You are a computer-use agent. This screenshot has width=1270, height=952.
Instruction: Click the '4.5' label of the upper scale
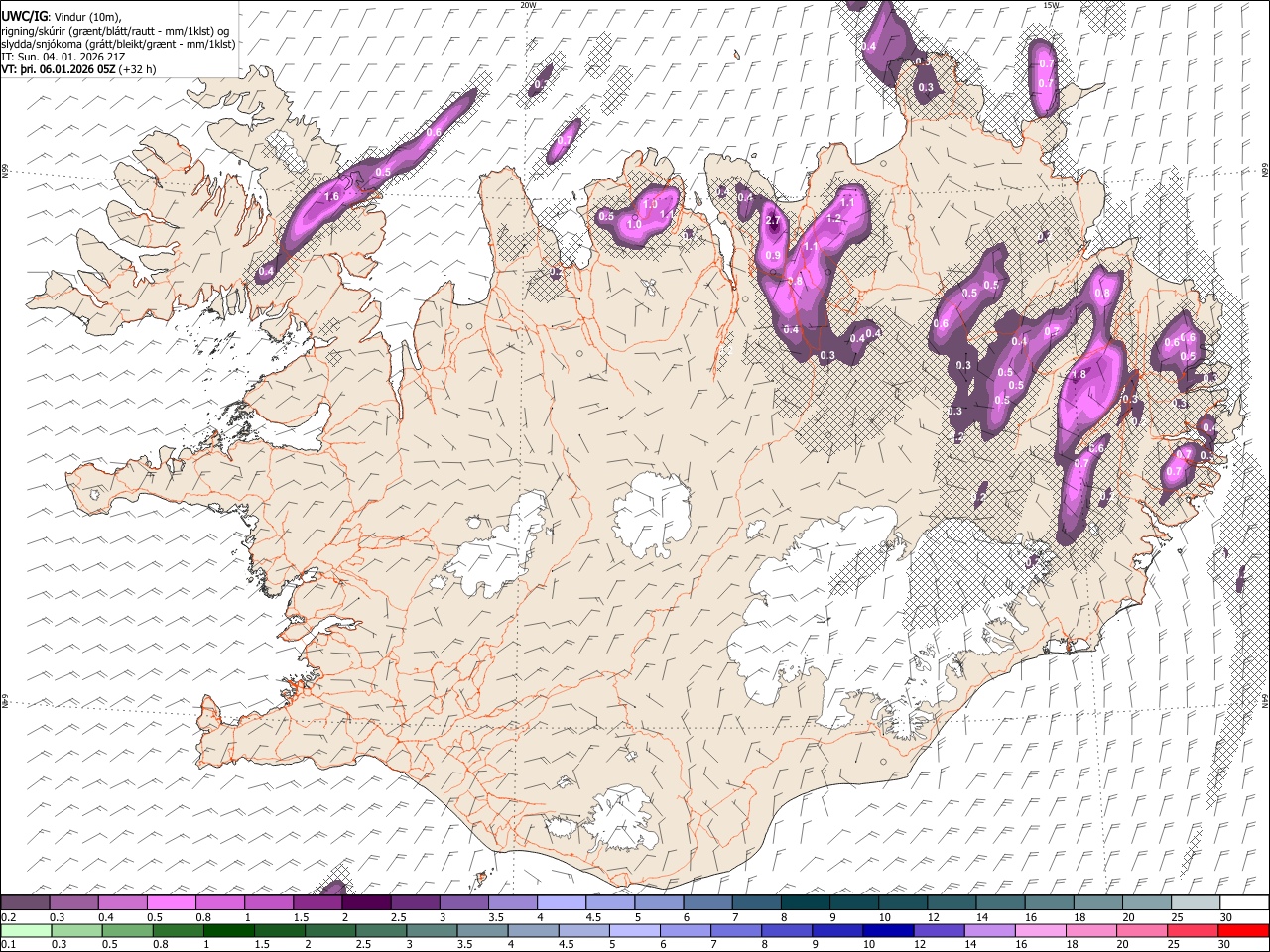point(593,917)
